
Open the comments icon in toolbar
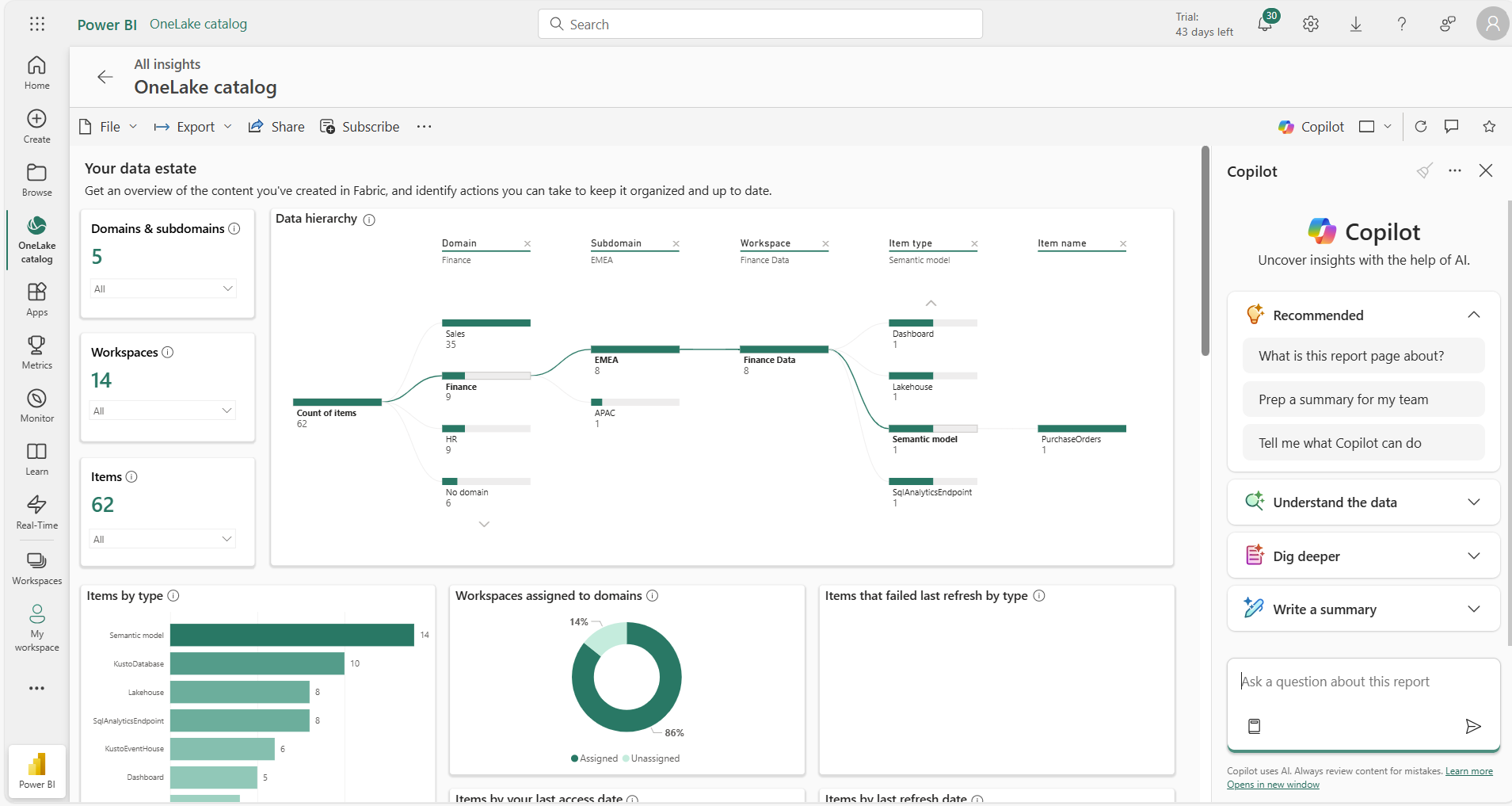(1452, 127)
